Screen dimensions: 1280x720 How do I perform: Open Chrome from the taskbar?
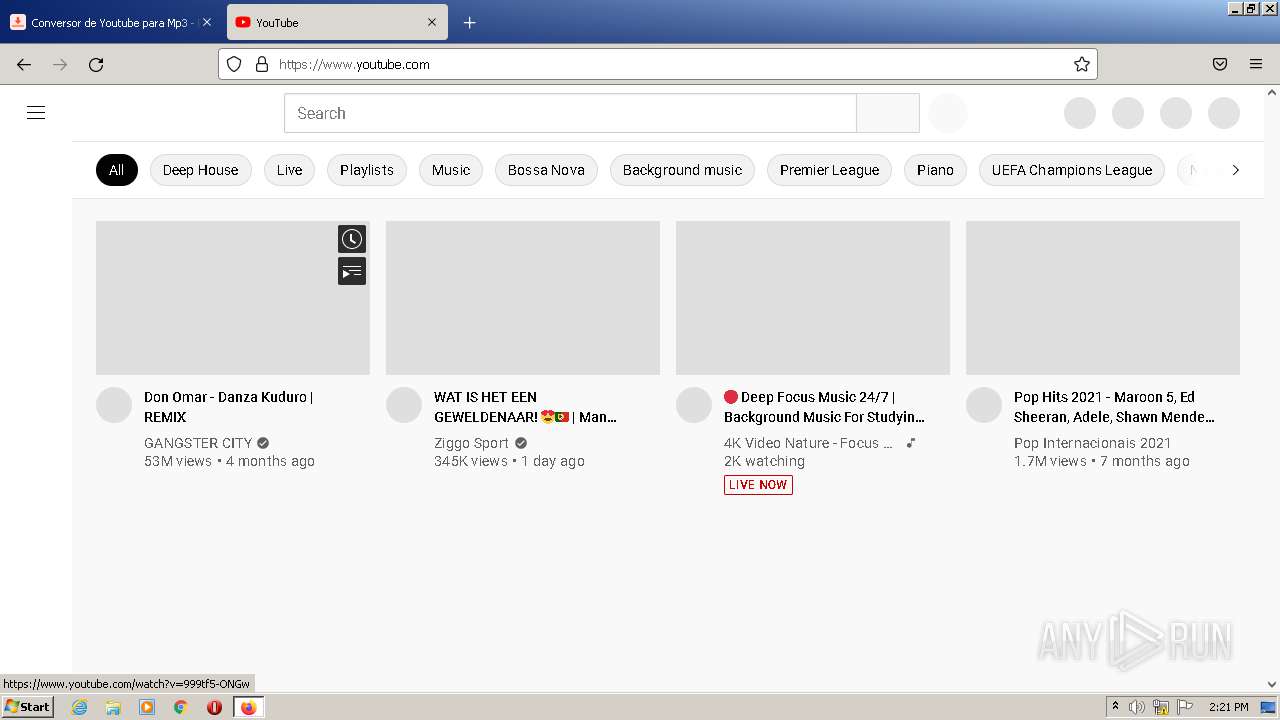pos(181,707)
